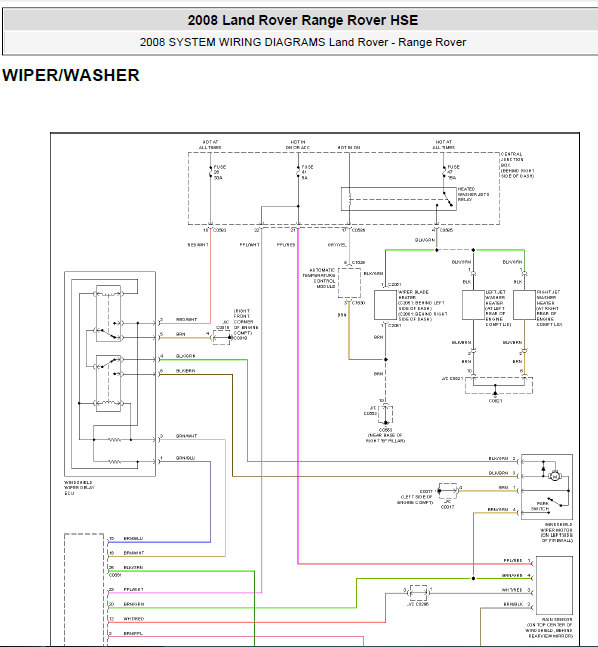Click the 'FUSE 47' label
Screen dimensions: 598x647
tap(453, 172)
